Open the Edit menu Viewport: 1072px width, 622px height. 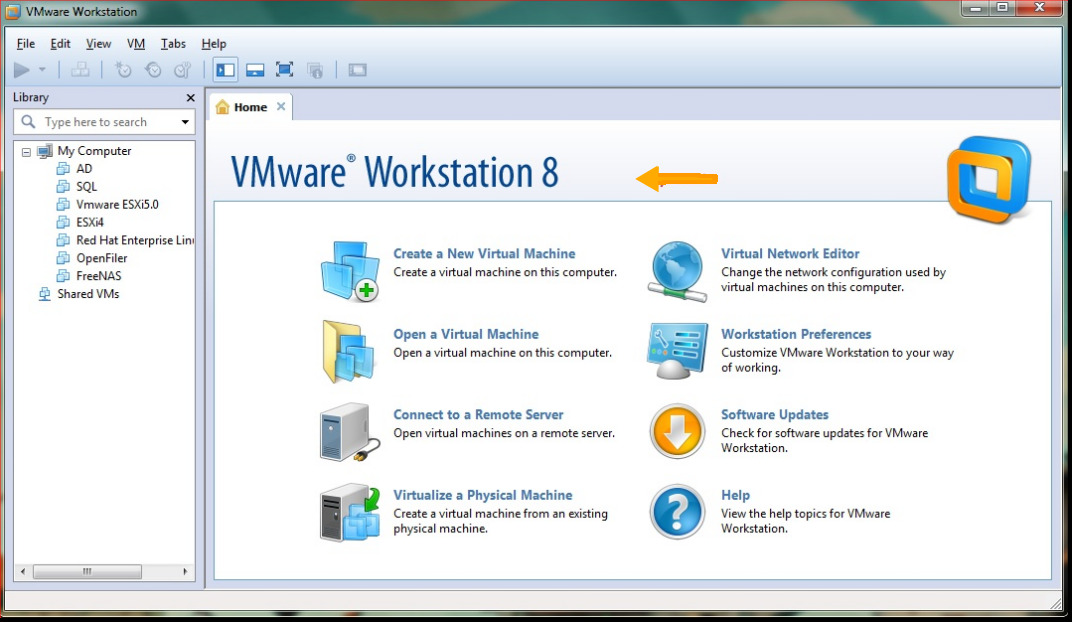[60, 44]
